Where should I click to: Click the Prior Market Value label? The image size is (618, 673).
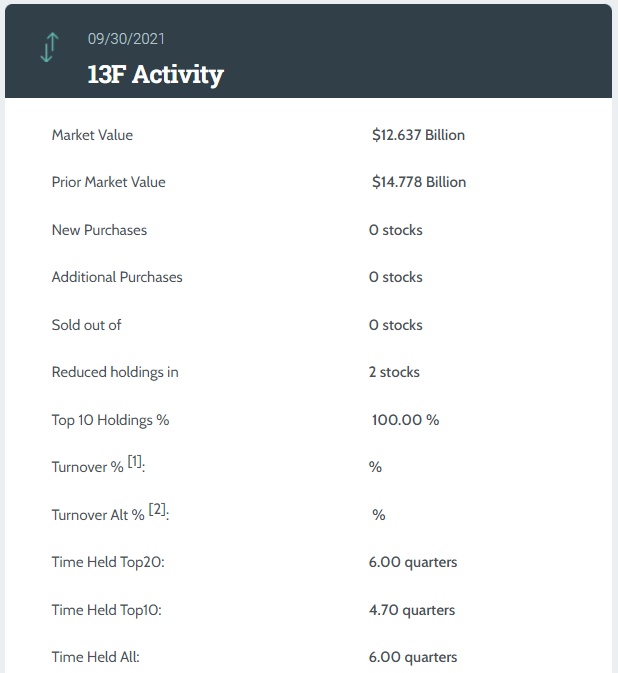pos(108,182)
